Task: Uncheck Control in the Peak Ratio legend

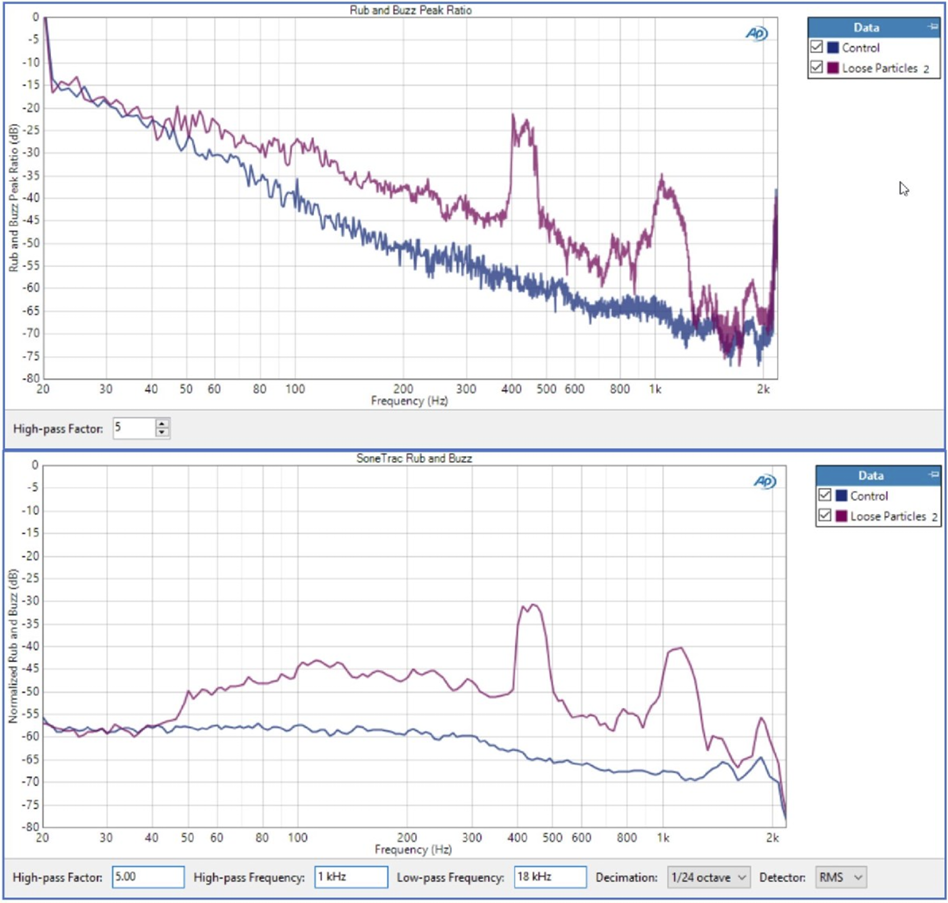Action: click(x=818, y=48)
